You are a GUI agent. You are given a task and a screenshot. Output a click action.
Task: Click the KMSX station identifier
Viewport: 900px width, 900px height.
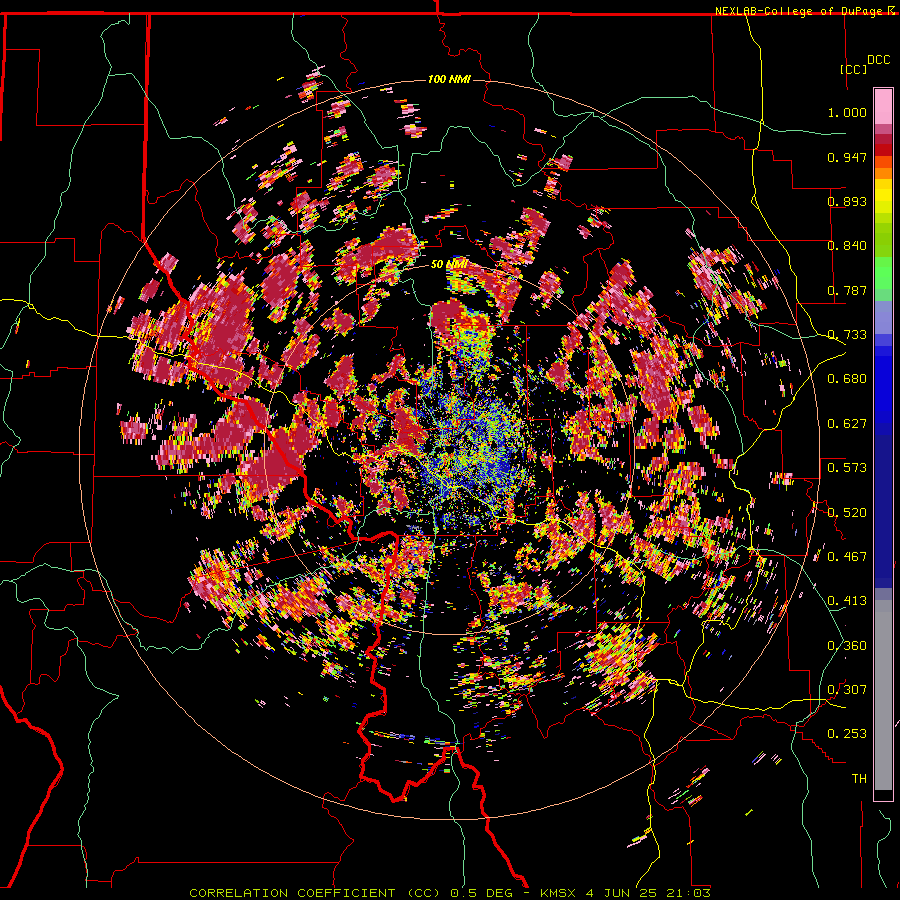click(560, 893)
